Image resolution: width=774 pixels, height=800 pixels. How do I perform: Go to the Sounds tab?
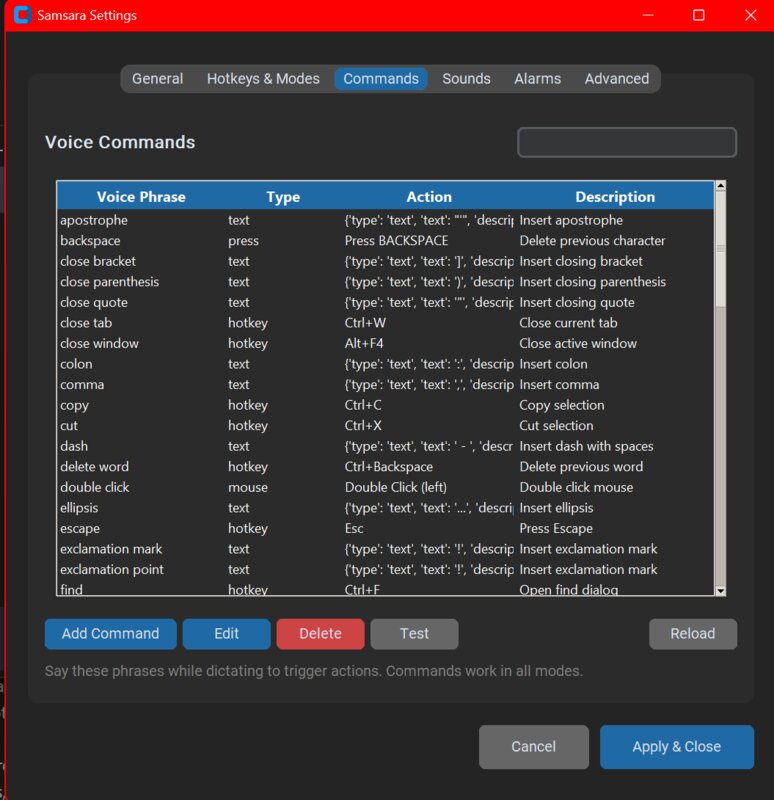click(x=466, y=79)
